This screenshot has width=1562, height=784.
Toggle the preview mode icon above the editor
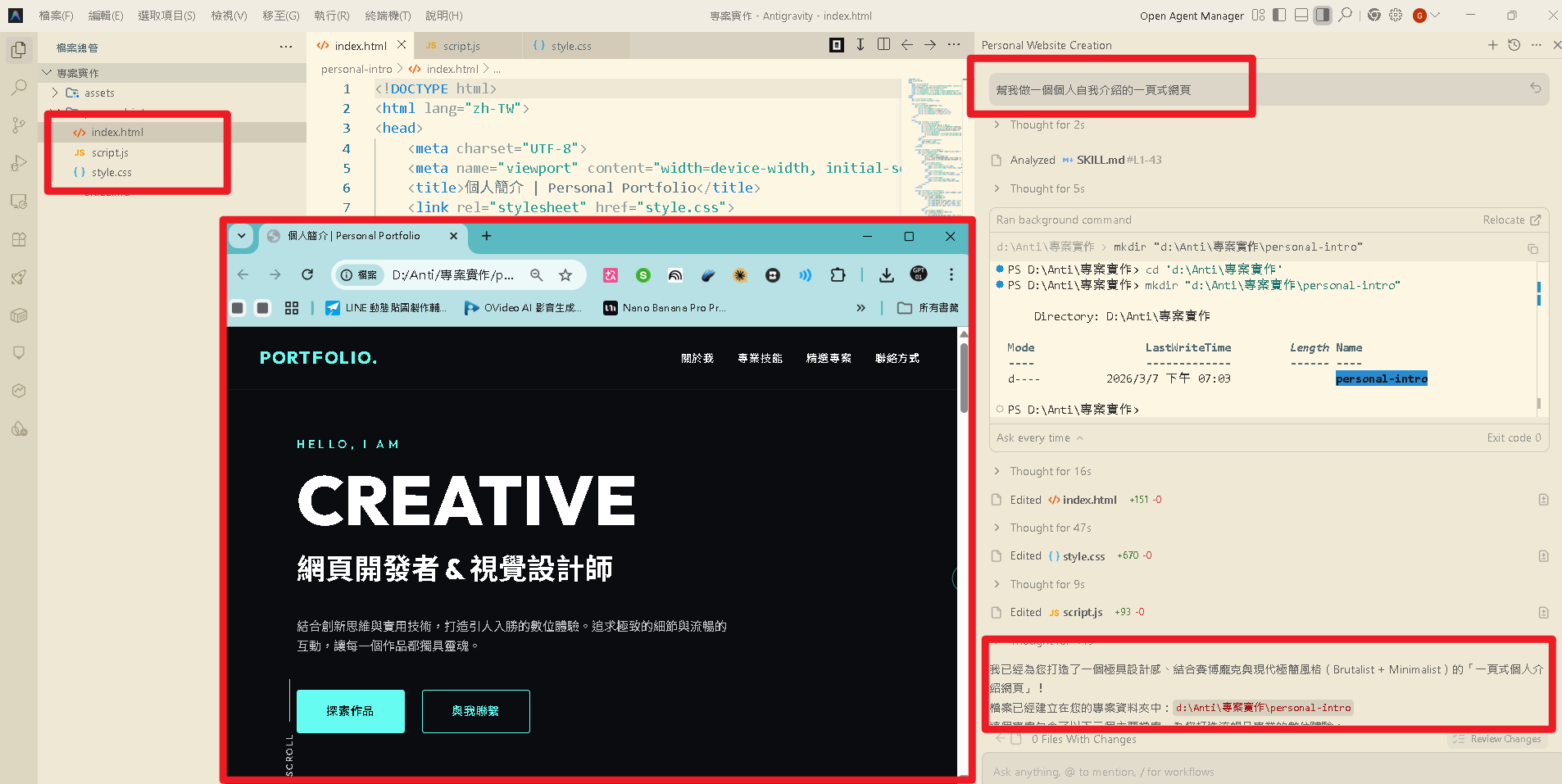coord(837,44)
